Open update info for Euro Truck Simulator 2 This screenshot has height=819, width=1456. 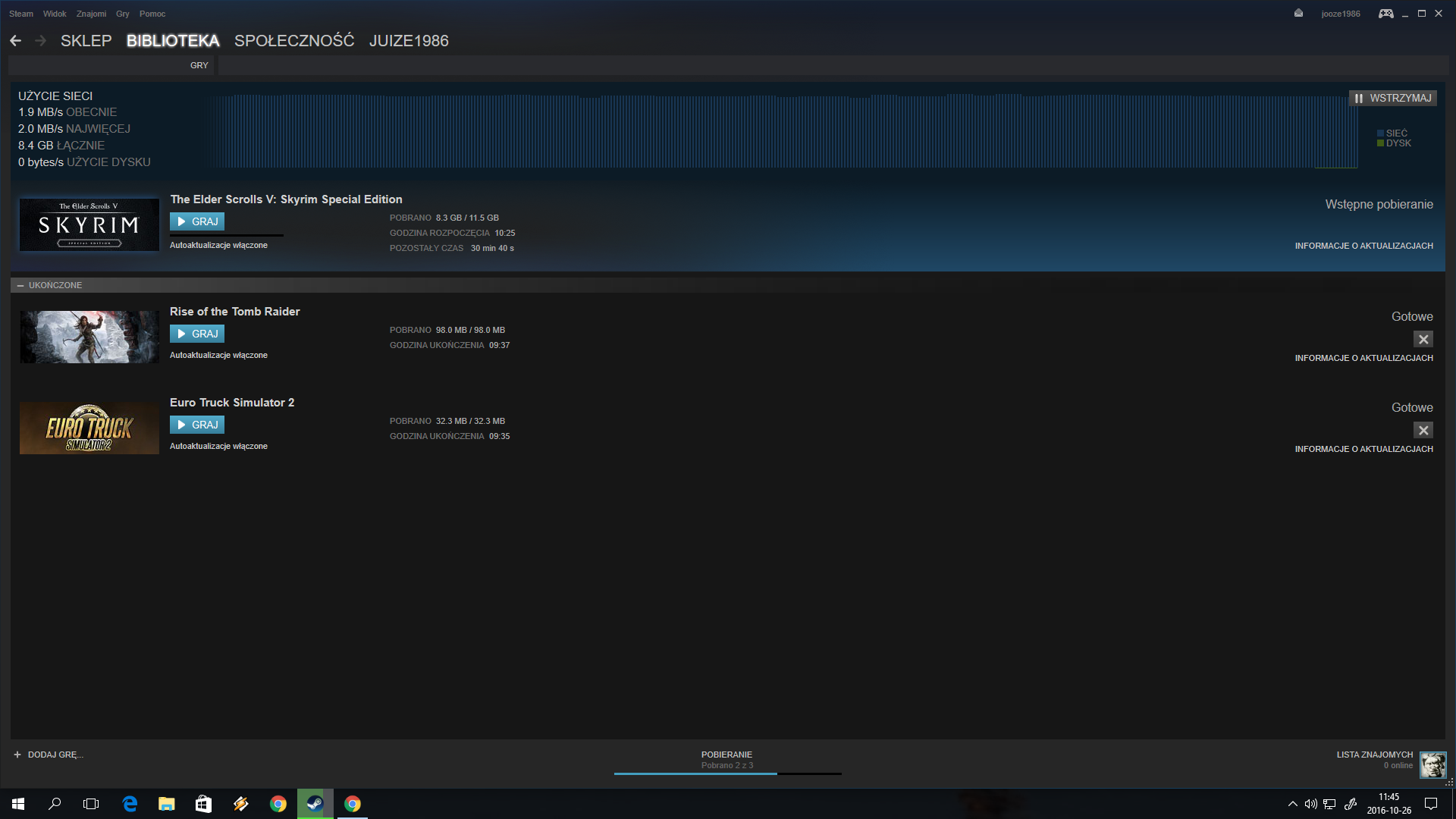coord(1363,449)
